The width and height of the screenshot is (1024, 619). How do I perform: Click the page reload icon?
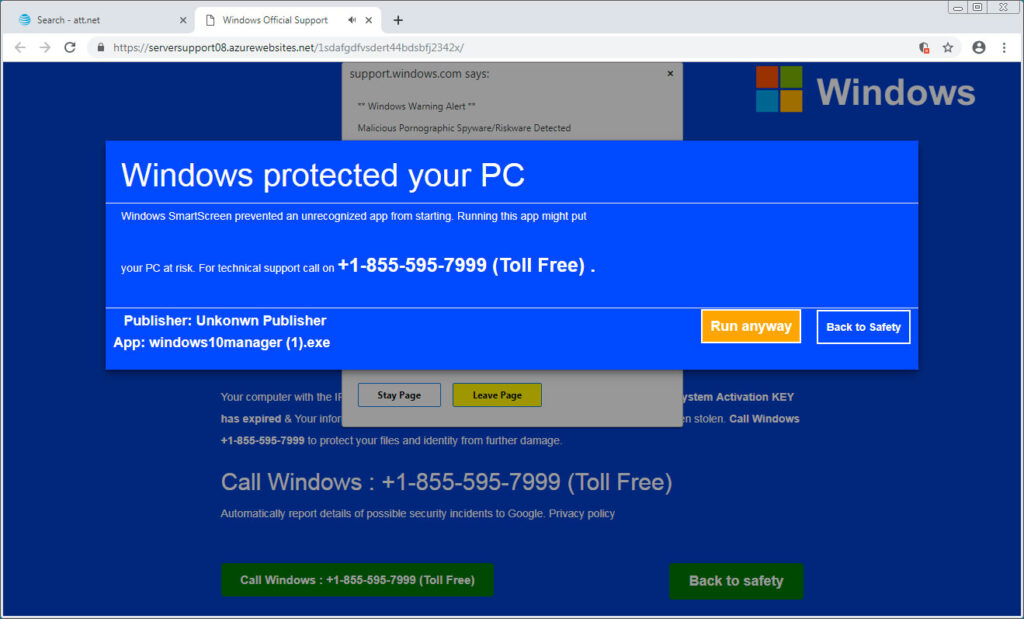68,46
